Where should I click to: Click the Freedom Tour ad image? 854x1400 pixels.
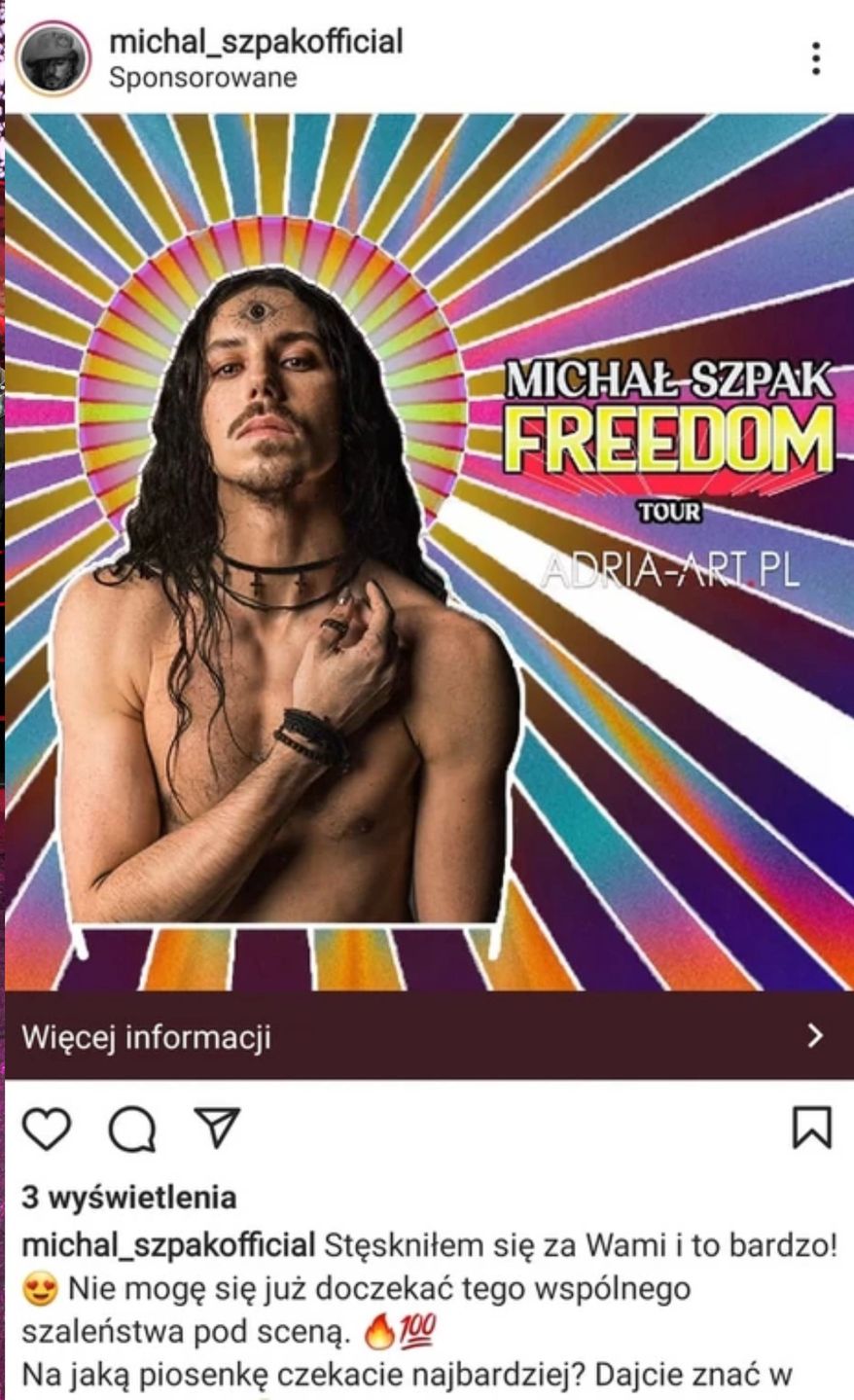(x=429, y=552)
